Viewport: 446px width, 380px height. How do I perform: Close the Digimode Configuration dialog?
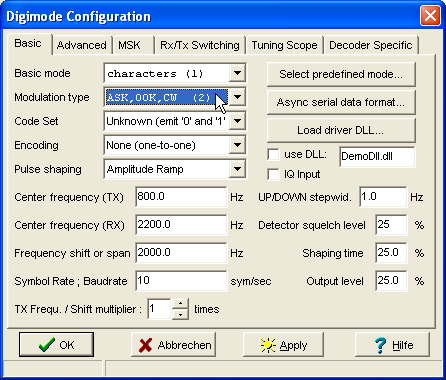click(430, 16)
